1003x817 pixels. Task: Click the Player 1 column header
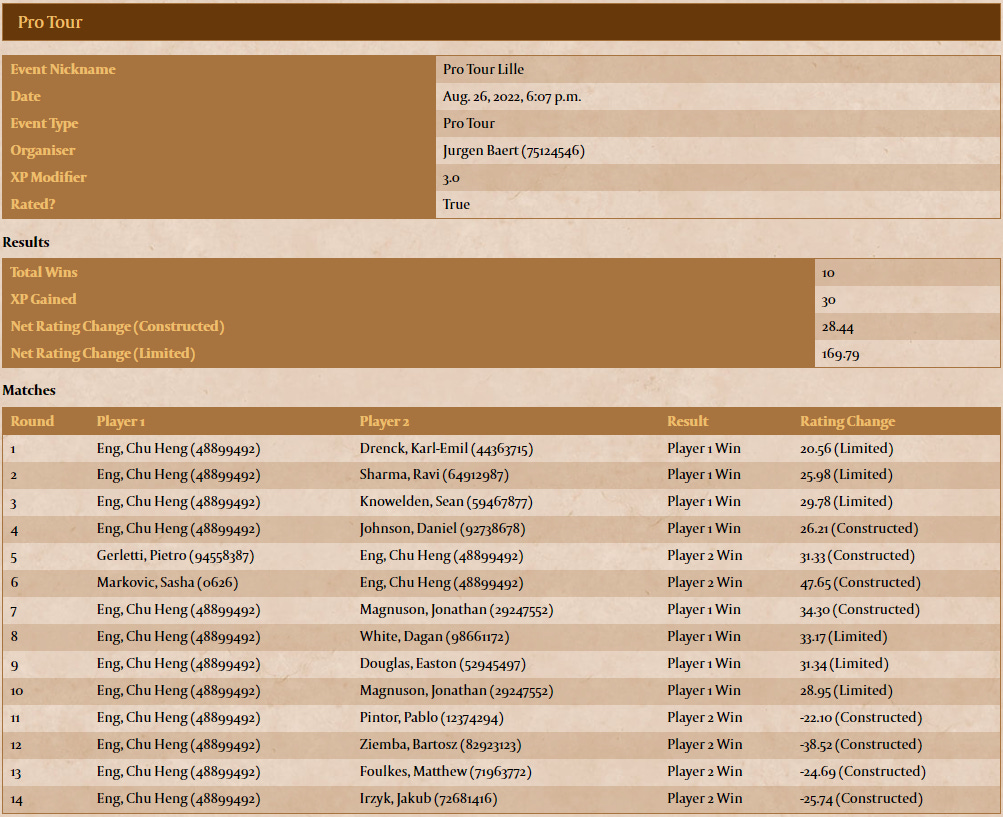[121, 422]
